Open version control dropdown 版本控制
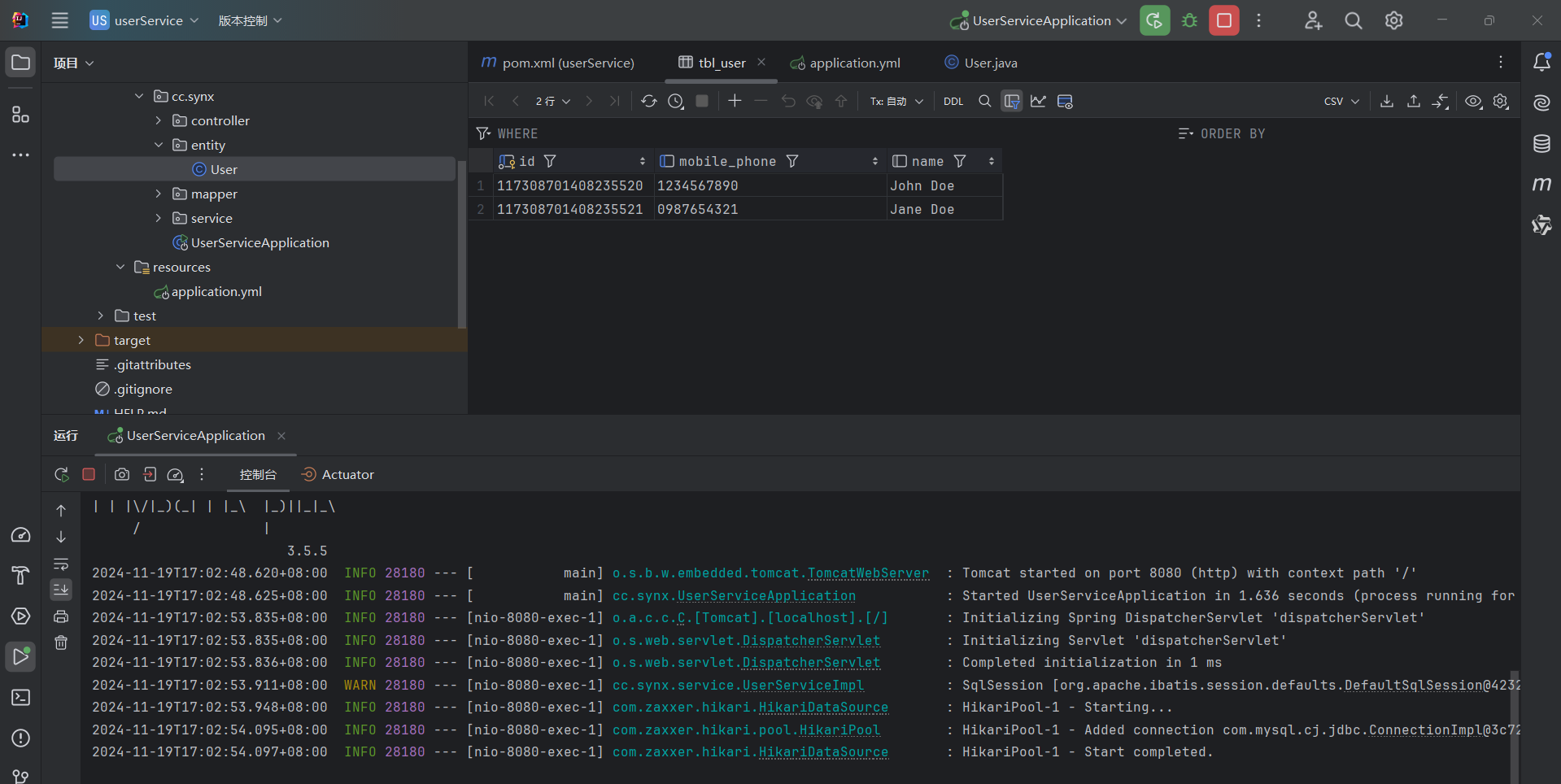1561x784 pixels. (250, 20)
